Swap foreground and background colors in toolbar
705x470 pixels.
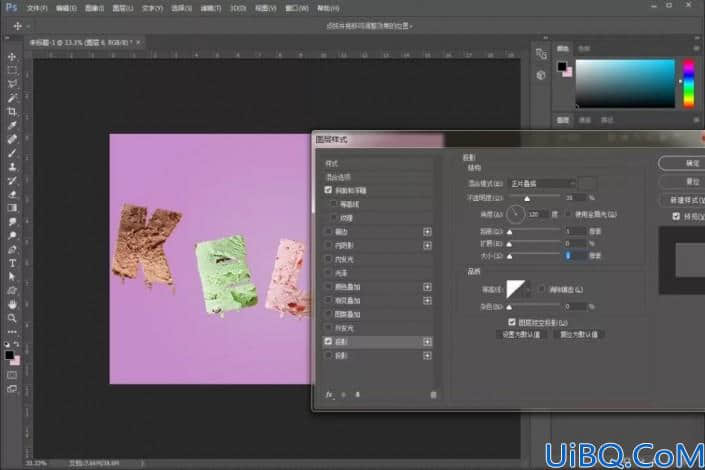pyautogui.click(x=17, y=345)
